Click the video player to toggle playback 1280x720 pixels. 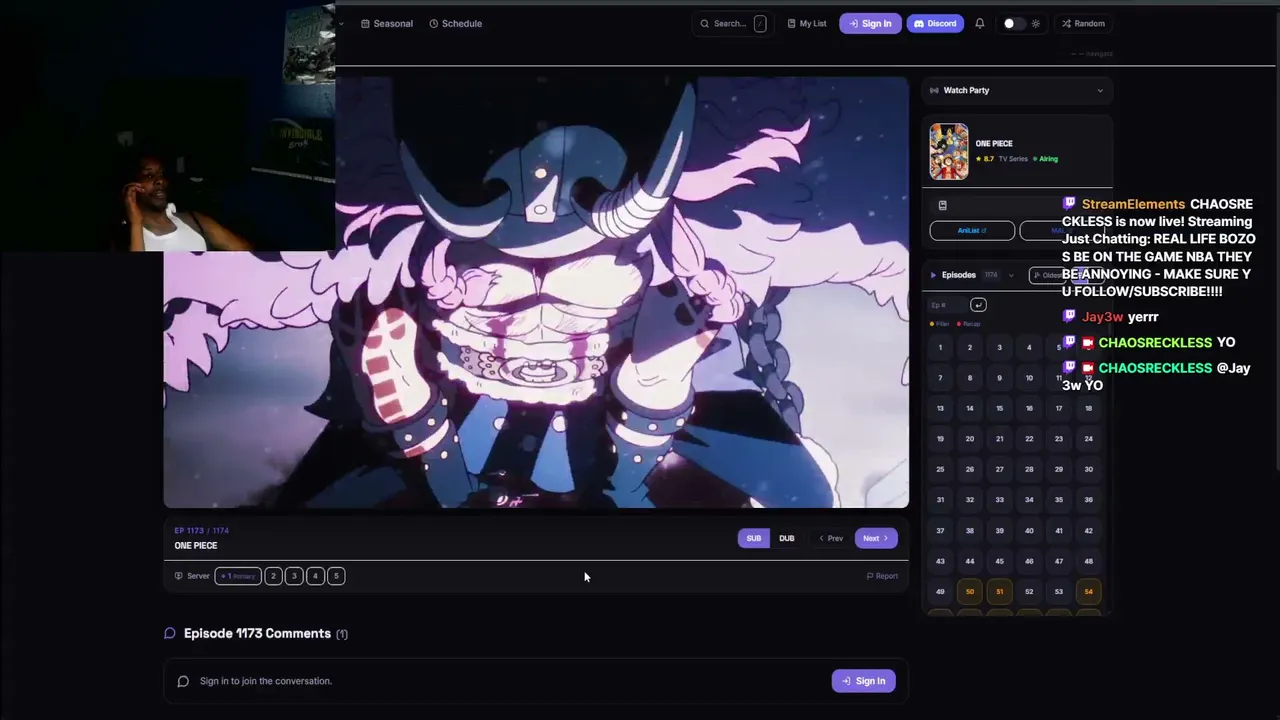pos(536,292)
